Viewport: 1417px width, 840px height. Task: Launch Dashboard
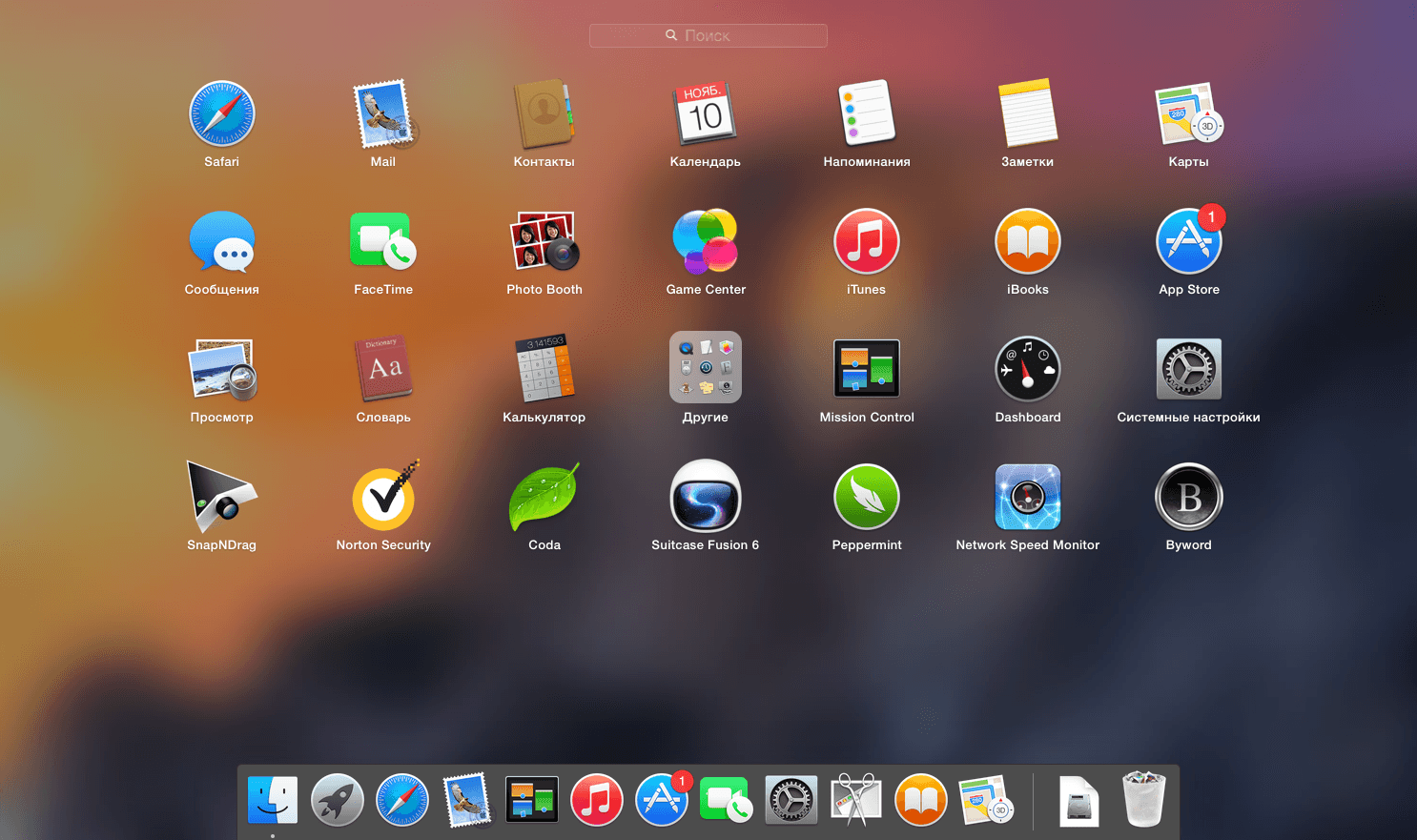point(1028,369)
